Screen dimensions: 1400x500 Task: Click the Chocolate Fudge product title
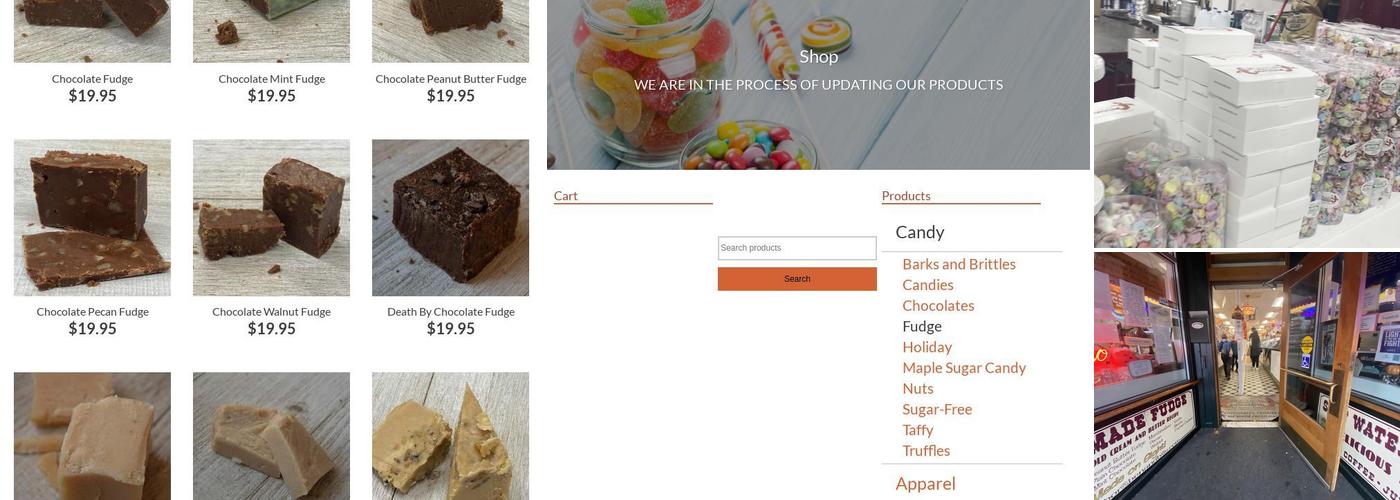coord(92,79)
